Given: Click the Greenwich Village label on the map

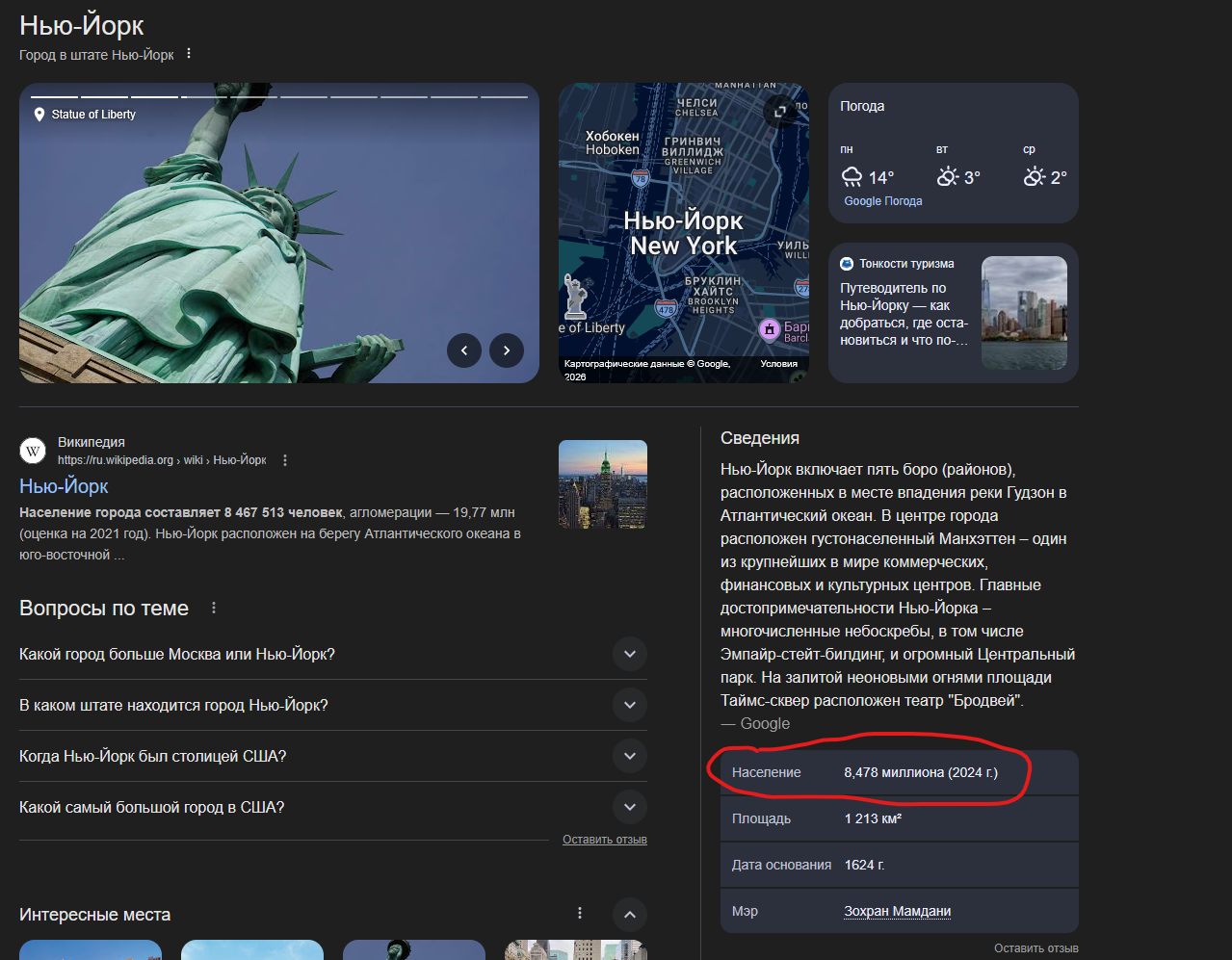Looking at the screenshot, I should [692, 156].
